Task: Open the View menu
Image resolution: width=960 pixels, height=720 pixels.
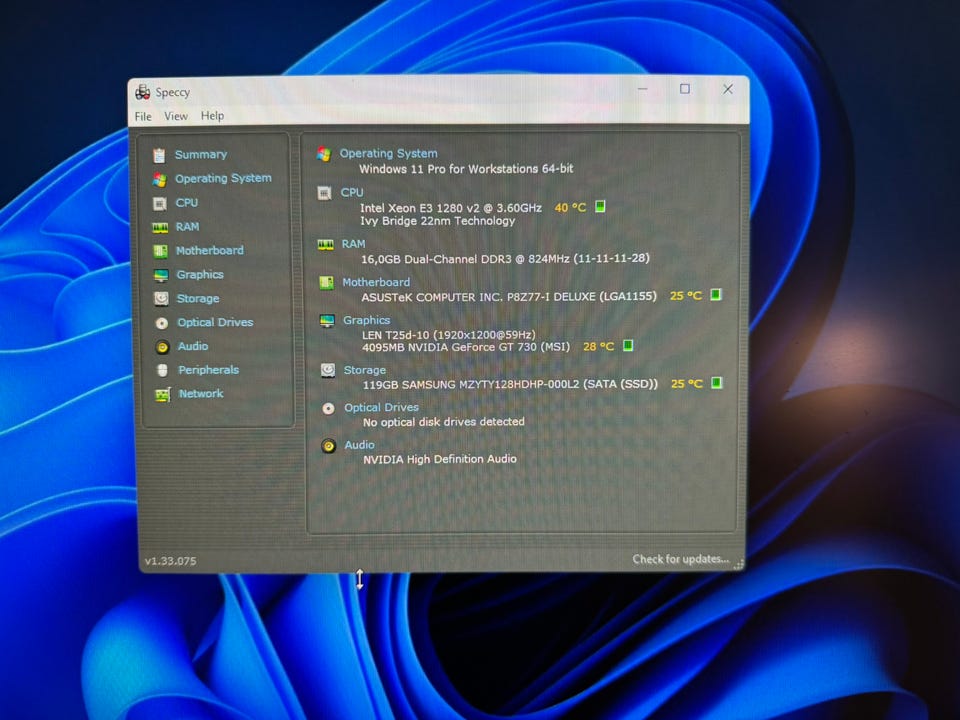Action: tap(176, 116)
